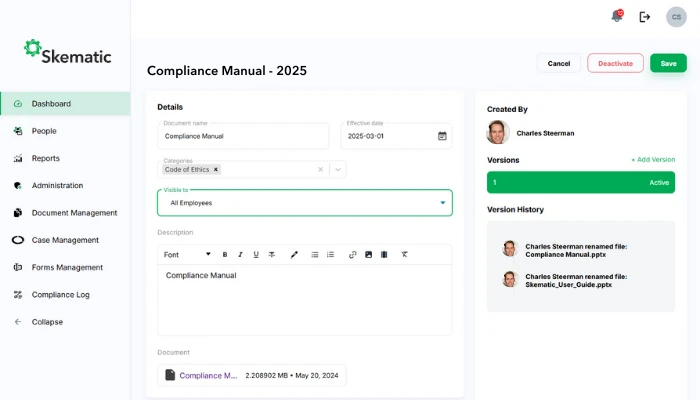
Task: Pick text color with the pen icon
Action: pyautogui.click(x=294, y=254)
